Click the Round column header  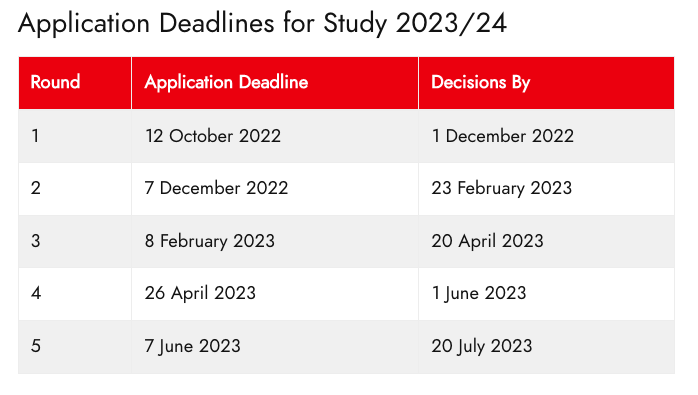[x=75, y=83]
